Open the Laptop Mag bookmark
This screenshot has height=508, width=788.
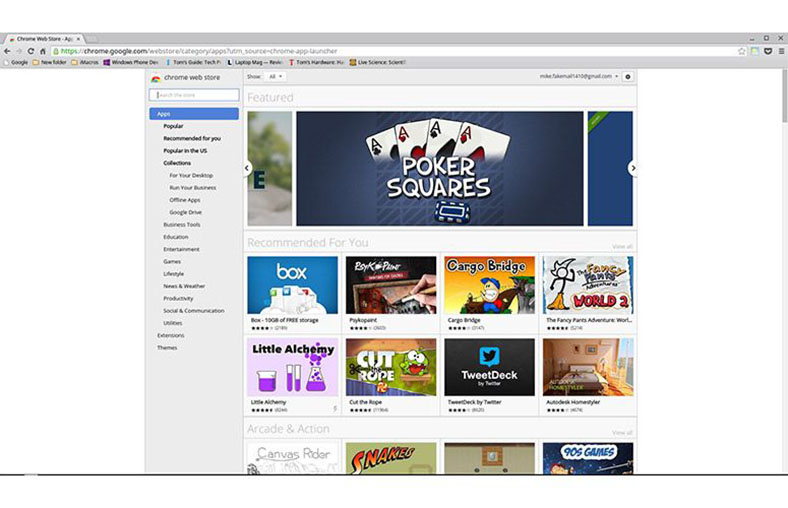pos(255,62)
